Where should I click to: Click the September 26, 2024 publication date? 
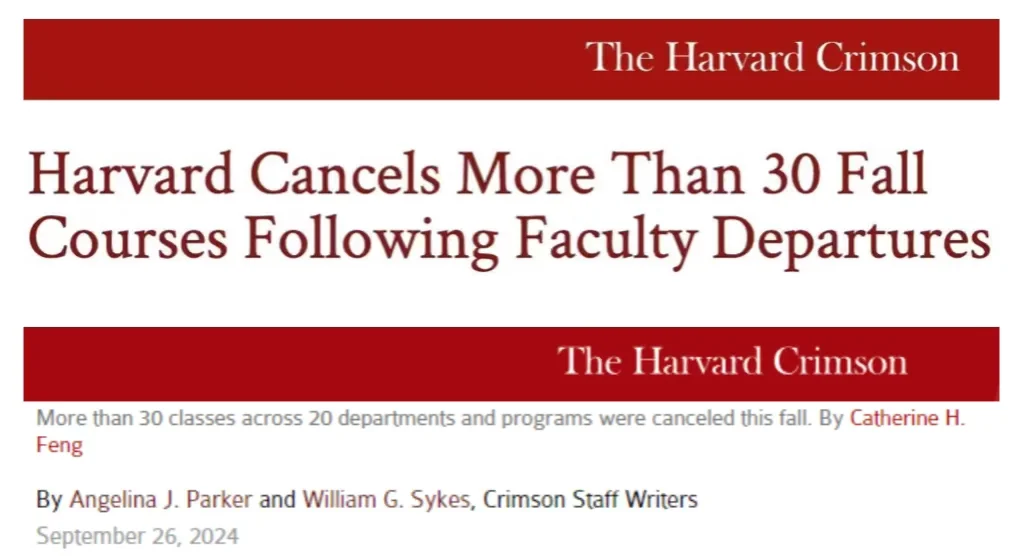(x=137, y=537)
